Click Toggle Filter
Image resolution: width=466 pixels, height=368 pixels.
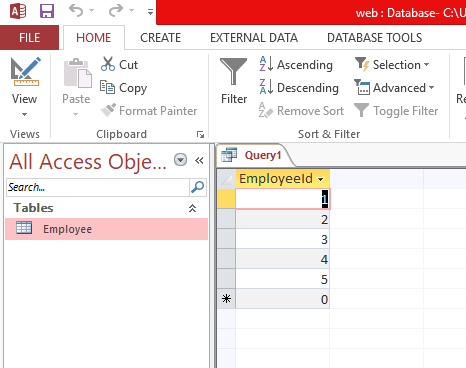point(396,111)
